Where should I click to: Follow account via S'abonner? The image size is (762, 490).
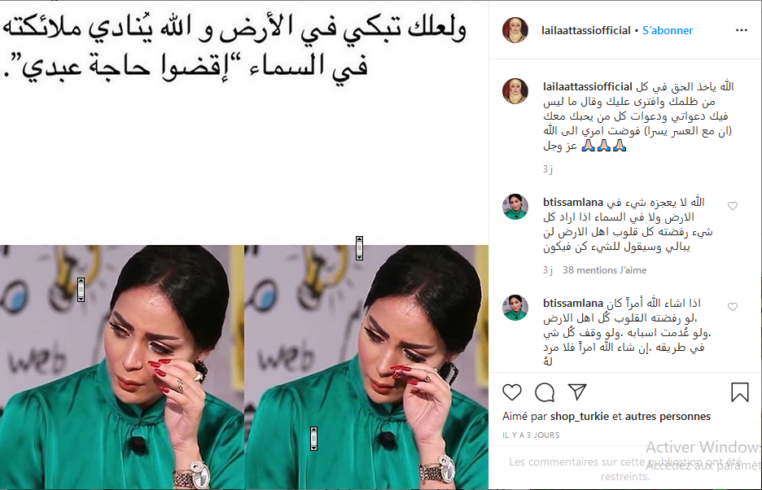coord(667,30)
